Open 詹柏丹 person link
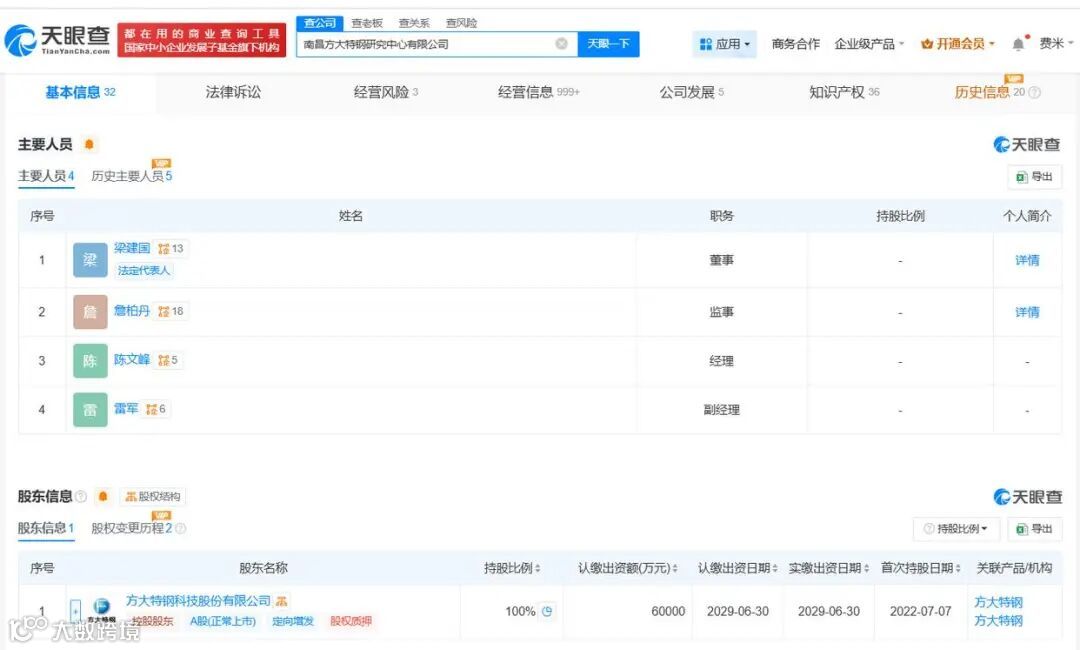Screen dimensions: 1080x650 point(132,311)
